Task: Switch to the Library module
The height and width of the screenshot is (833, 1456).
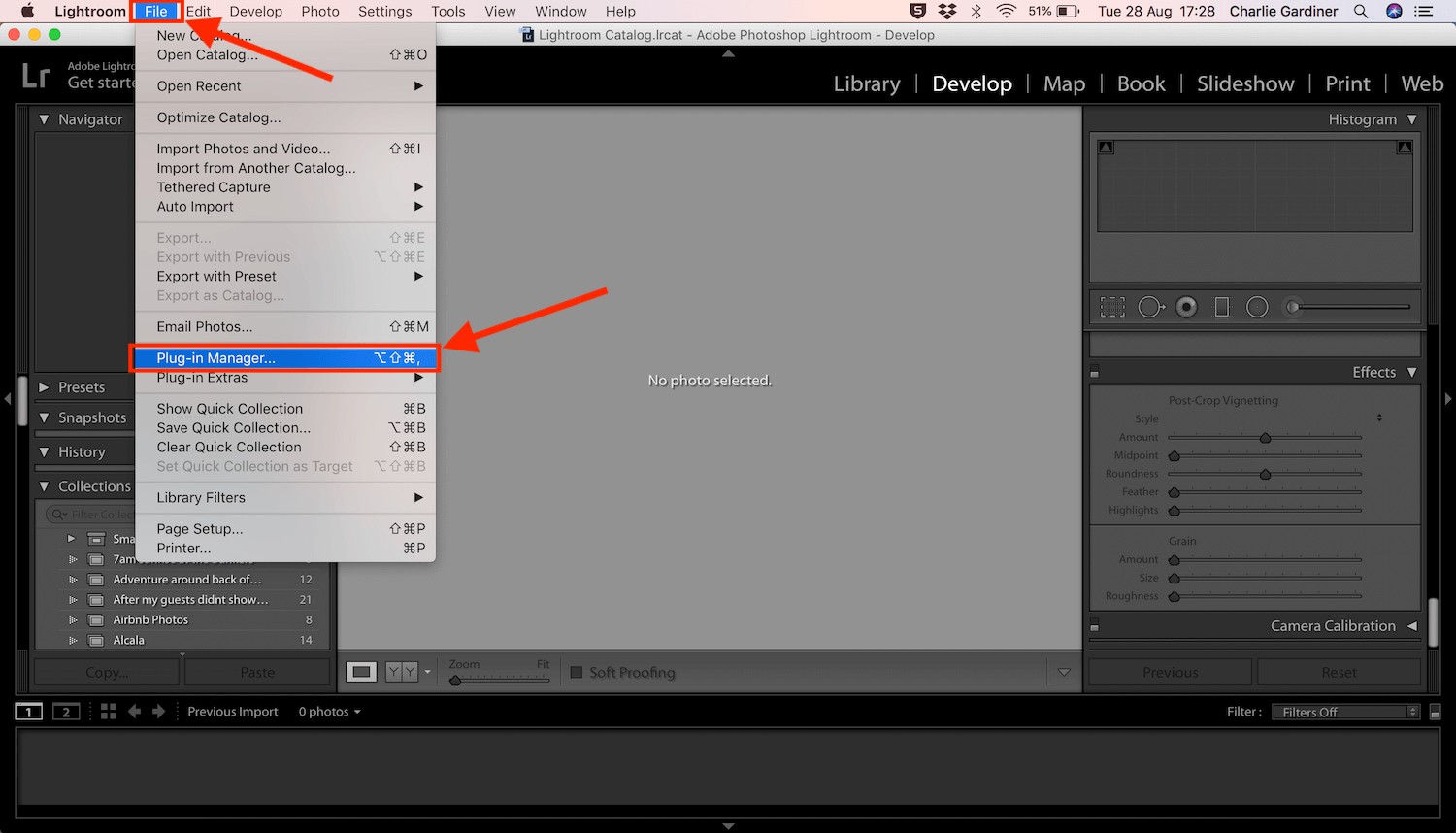Action: pyautogui.click(x=866, y=83)
